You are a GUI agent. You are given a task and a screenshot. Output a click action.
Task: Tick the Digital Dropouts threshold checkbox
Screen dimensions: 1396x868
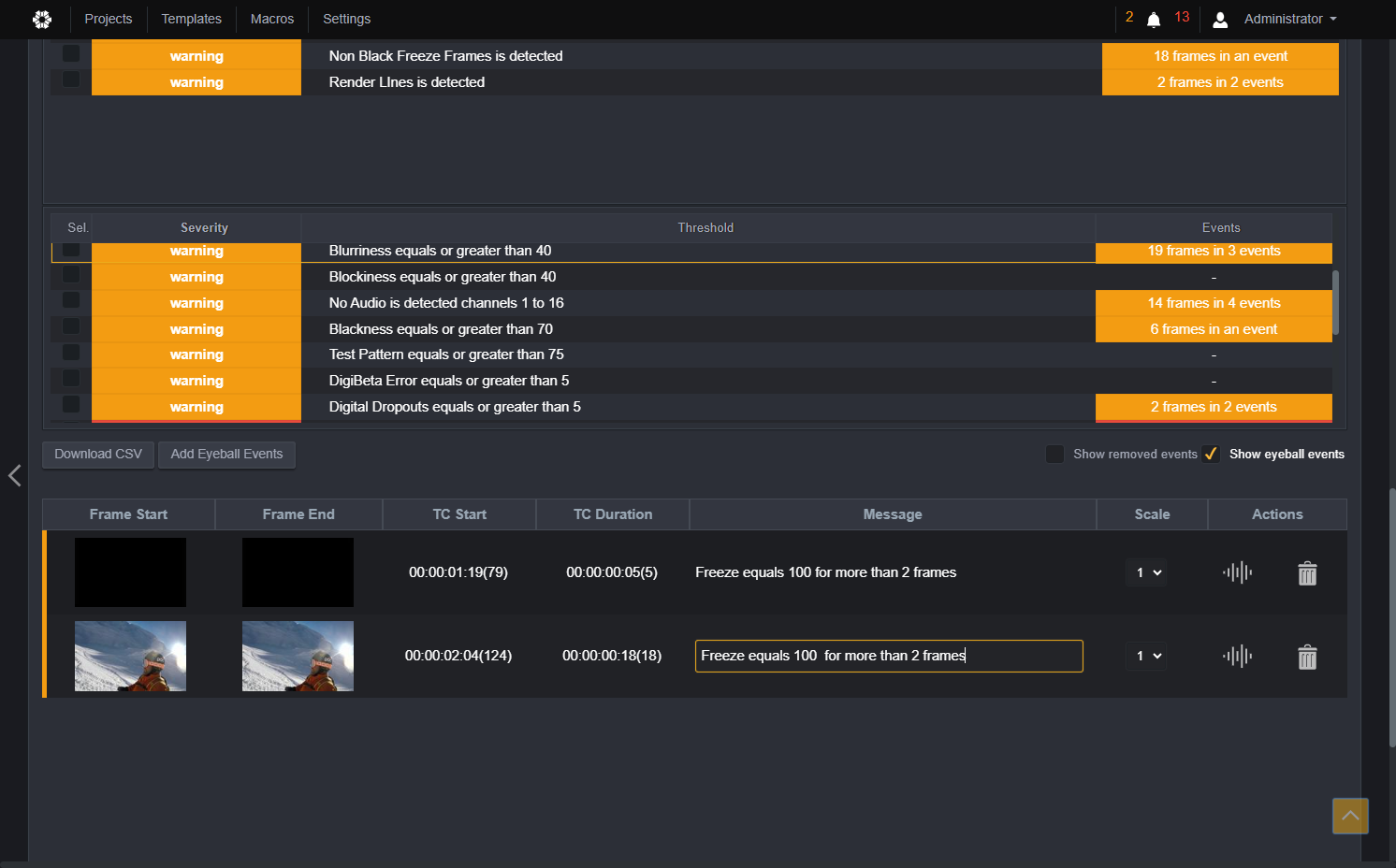point(71,404)
